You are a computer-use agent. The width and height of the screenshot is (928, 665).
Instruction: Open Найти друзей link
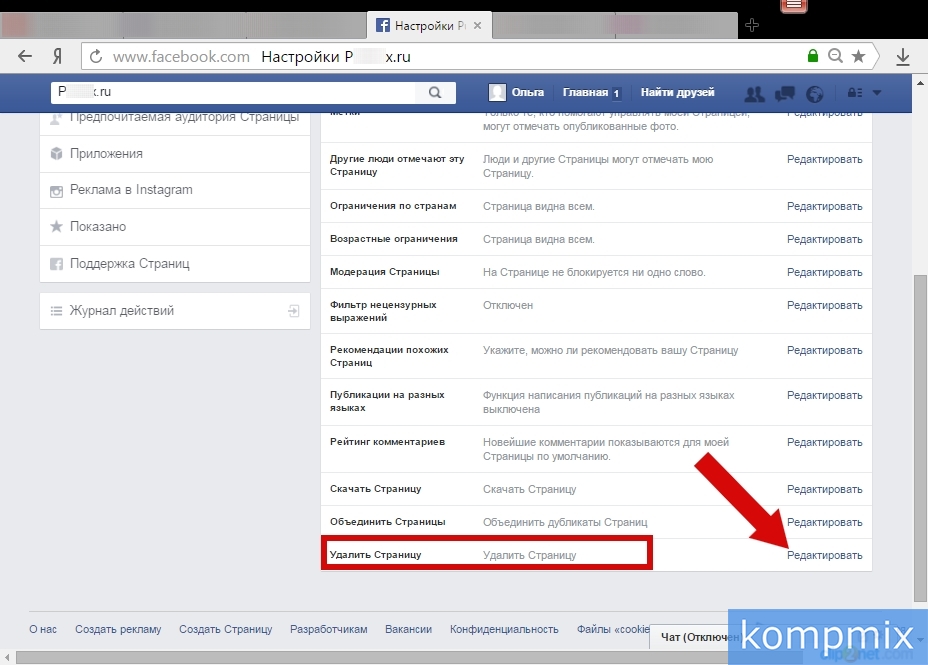coord(677,92)
